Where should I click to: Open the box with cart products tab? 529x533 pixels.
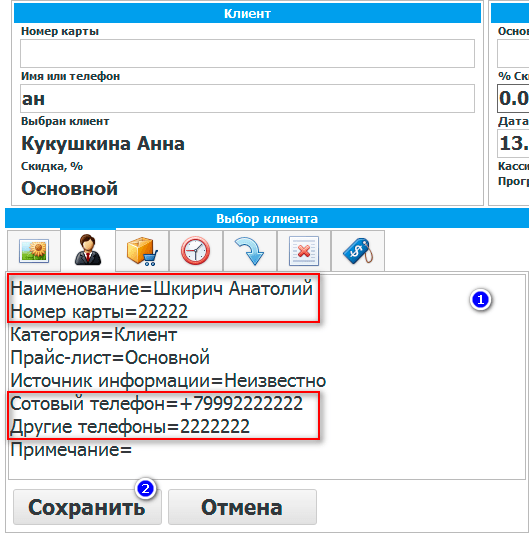click(x=142, y=251)
